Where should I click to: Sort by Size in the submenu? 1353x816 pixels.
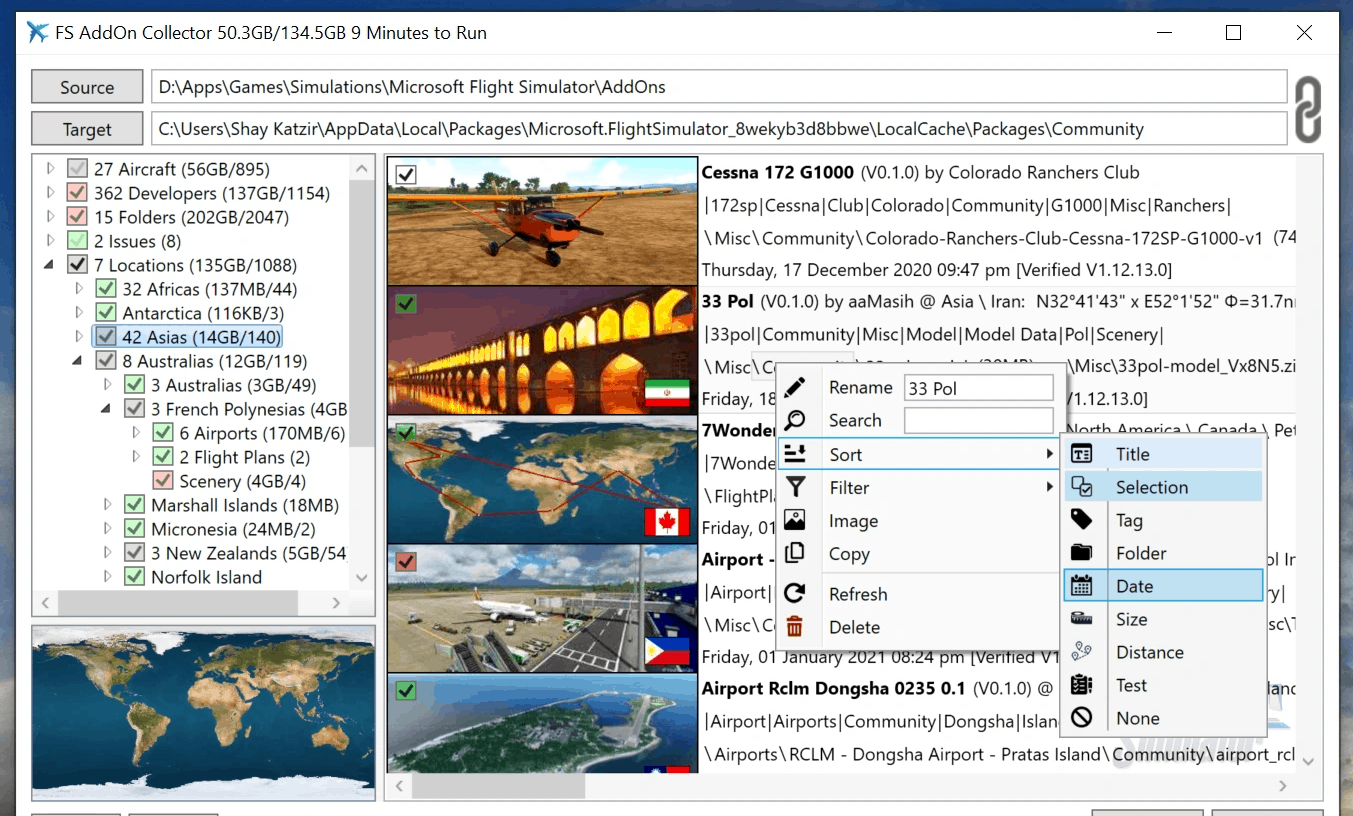coord(1131,619)
